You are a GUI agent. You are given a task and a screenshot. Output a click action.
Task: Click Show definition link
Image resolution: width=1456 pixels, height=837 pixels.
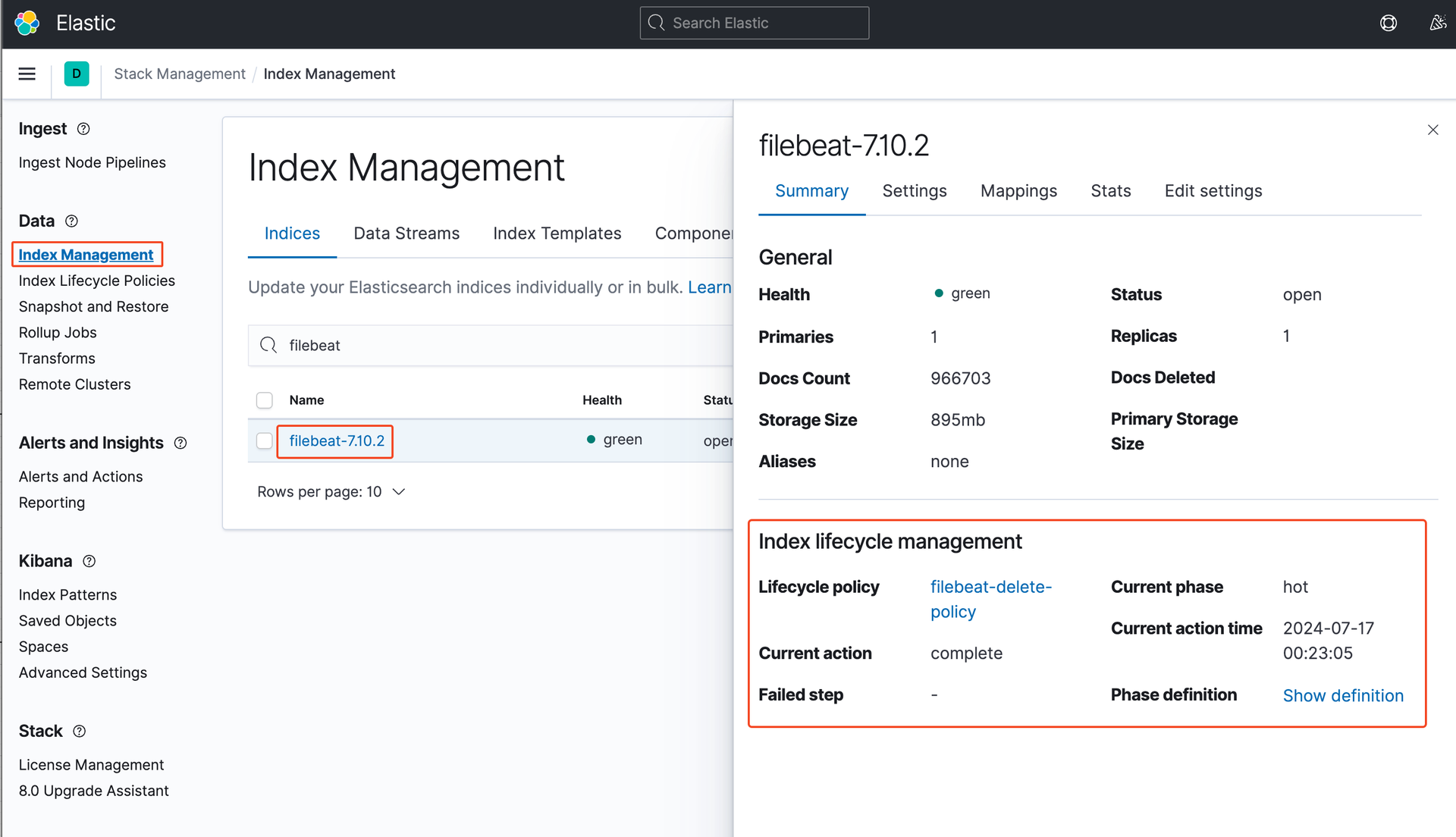coord(1342,695)
